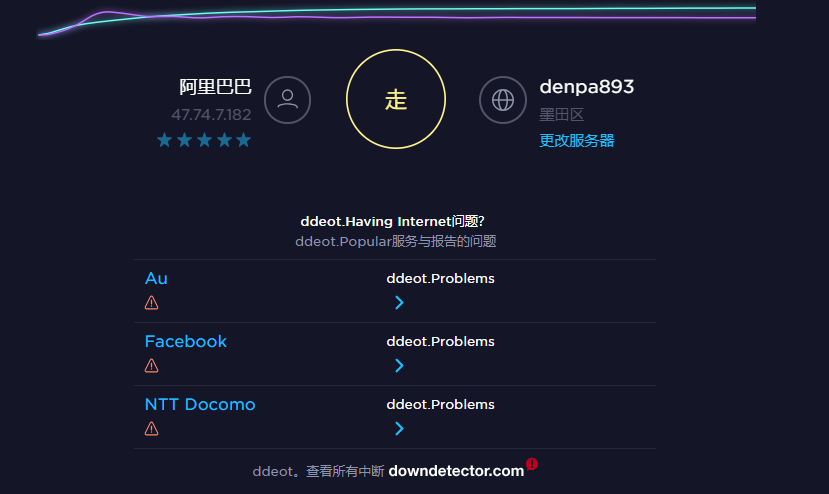Screen dimensions: 829x494
Task: Click the ddeot.Having Internet问题? heading
Action: coord(392,221)
